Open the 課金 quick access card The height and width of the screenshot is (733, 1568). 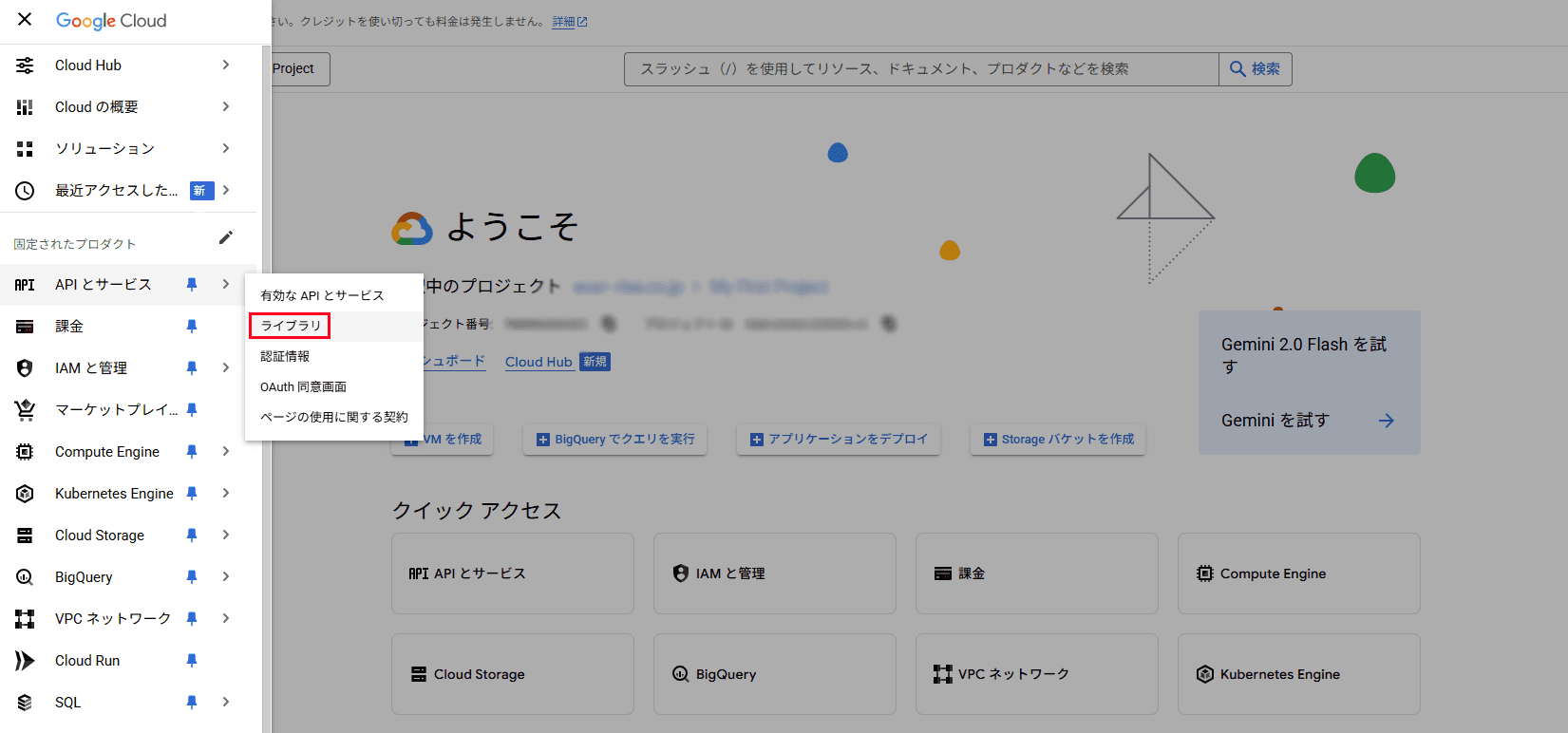(x=1037, y=573)
